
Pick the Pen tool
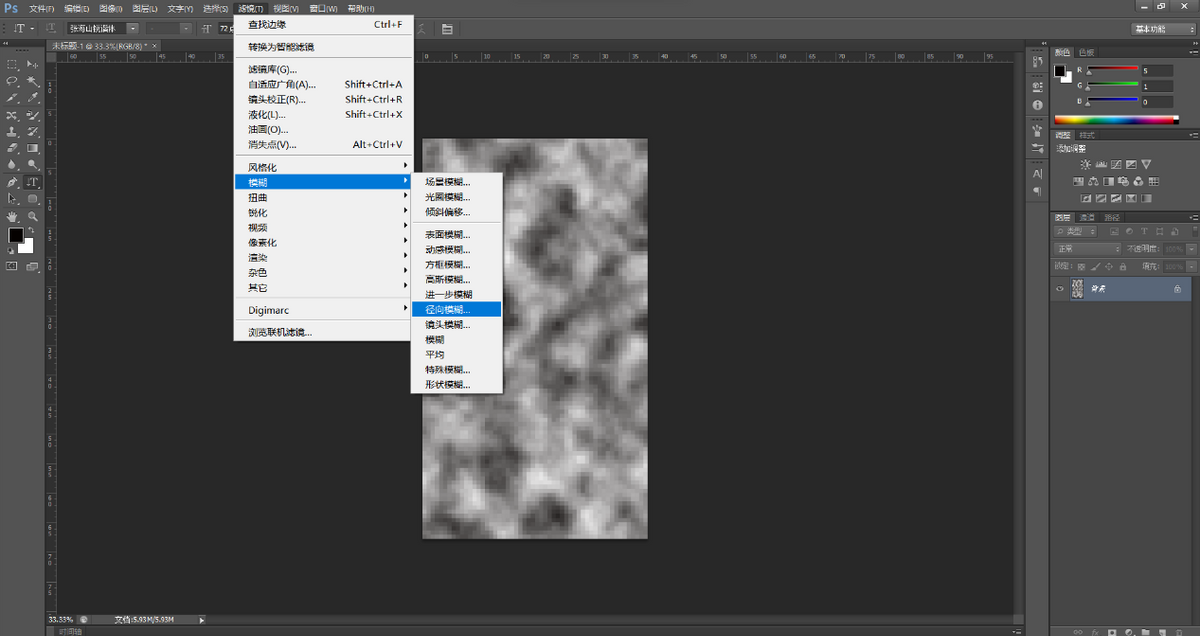click(x=12, y=182)
